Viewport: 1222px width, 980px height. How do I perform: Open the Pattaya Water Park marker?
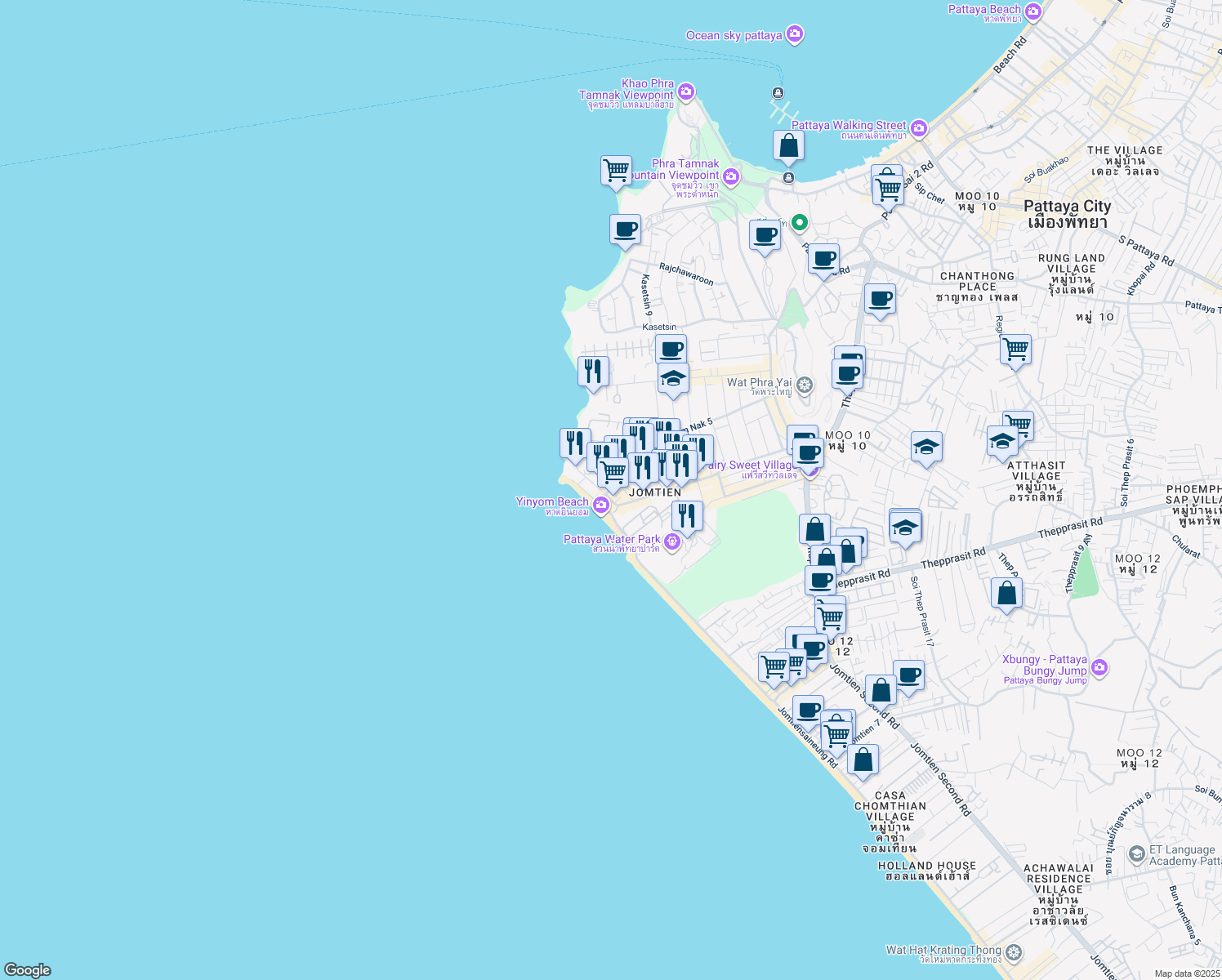pyautogui.click(x=672, y=541)
